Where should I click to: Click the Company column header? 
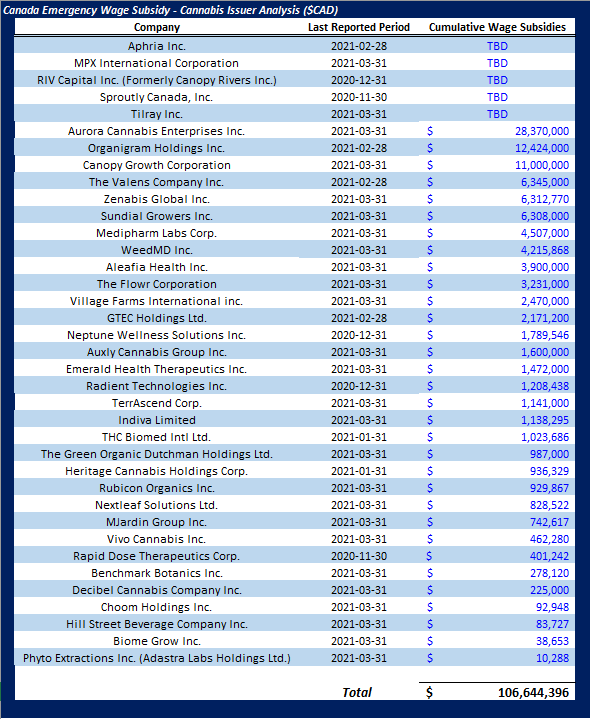(157, 28)
